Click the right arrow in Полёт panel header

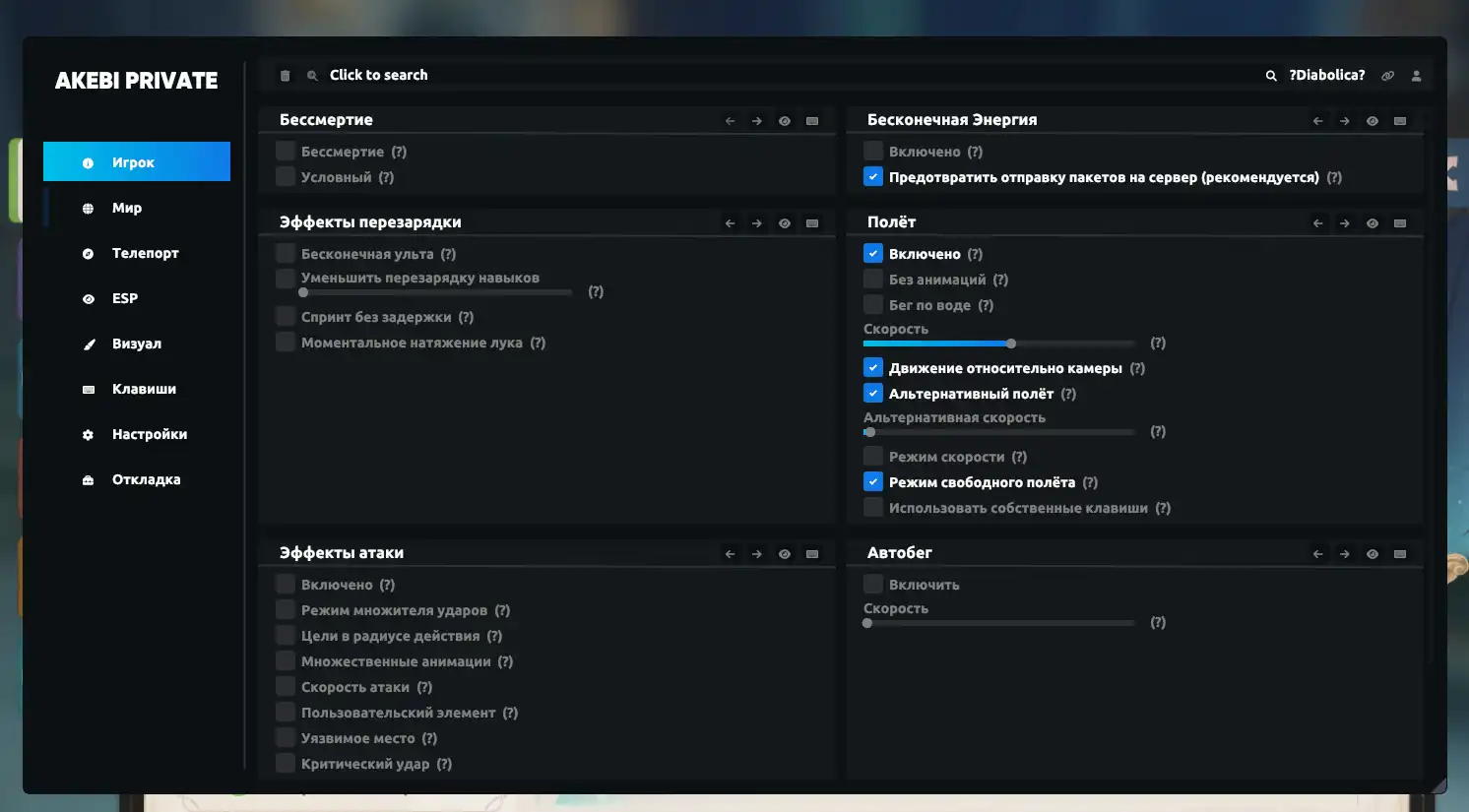click(1344, 223)
